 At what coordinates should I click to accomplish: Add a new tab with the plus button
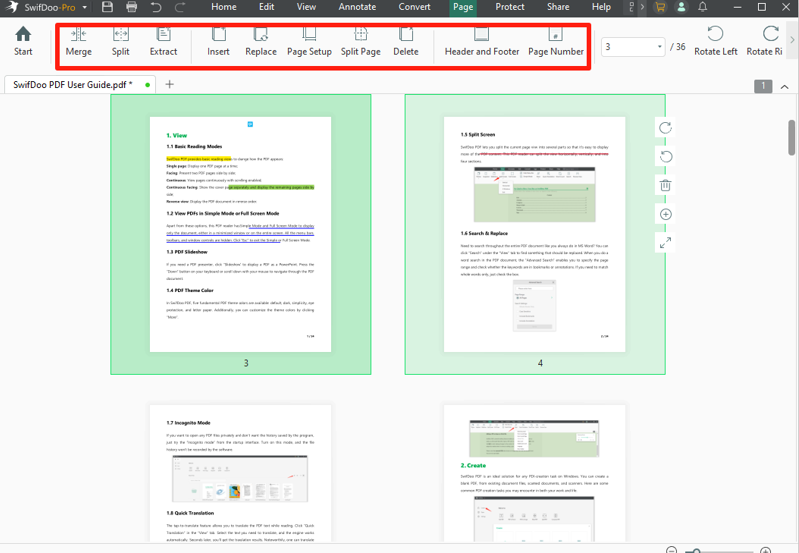[x=170, y=85]
